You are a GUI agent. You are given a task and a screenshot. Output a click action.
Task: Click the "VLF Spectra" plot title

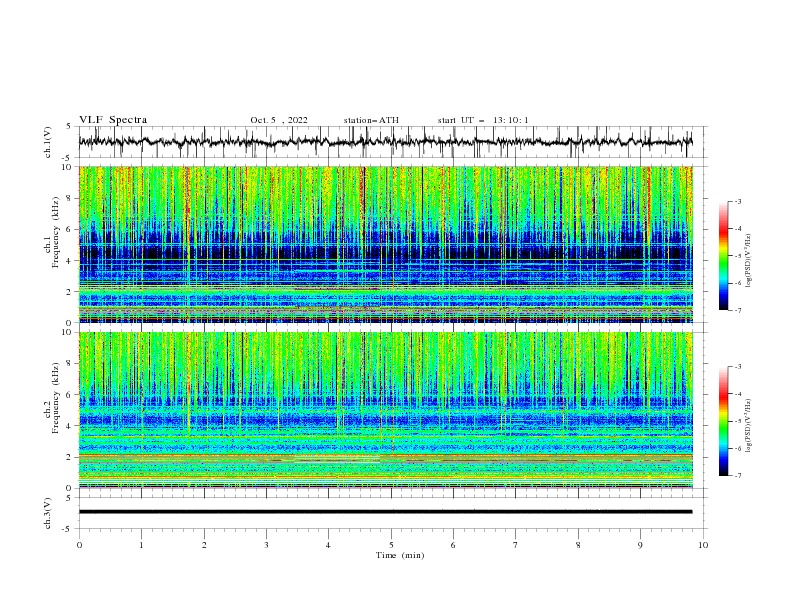tap(113, 120)
